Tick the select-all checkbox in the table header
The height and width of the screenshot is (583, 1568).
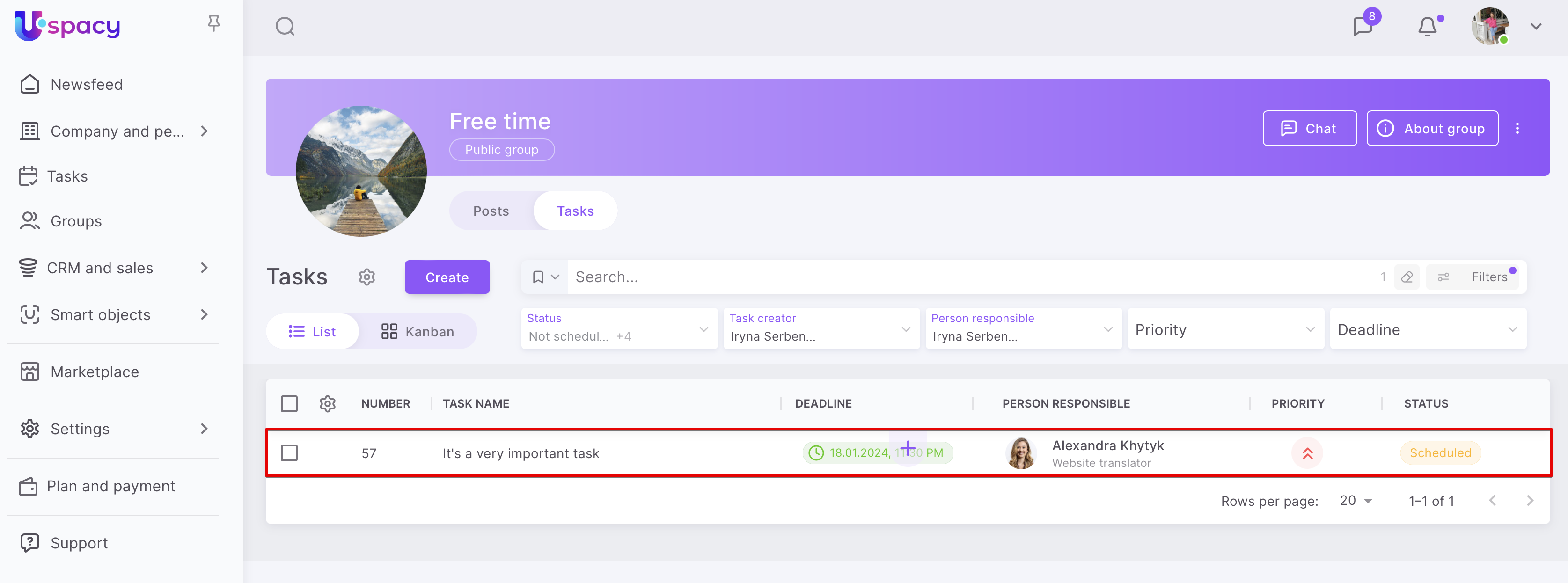point(289,403)
